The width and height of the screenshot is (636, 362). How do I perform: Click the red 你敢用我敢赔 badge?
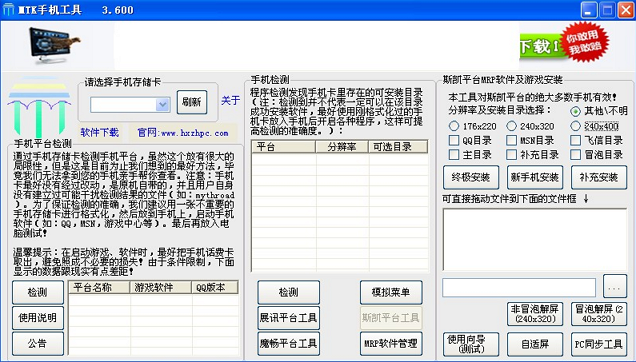pos(585,42)
